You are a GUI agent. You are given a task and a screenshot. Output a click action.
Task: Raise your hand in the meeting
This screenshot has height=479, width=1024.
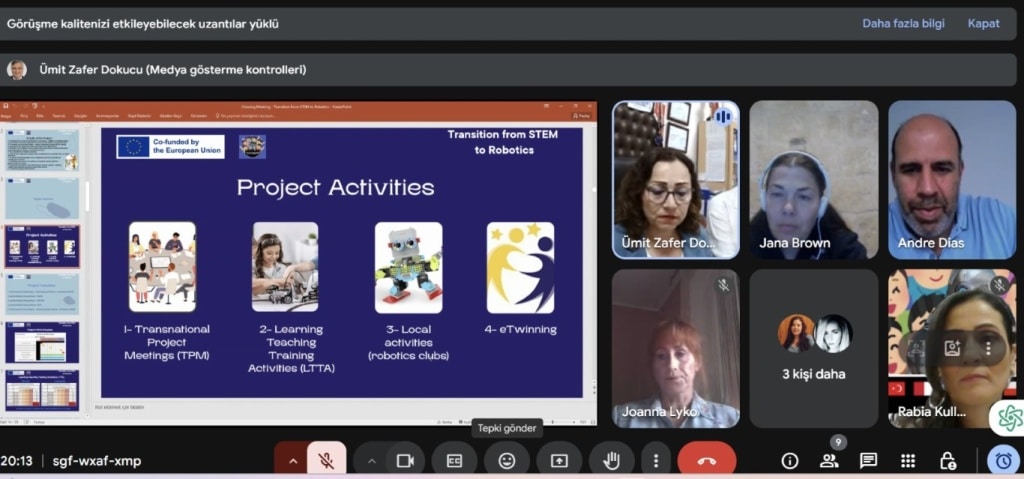pos(611,460)
